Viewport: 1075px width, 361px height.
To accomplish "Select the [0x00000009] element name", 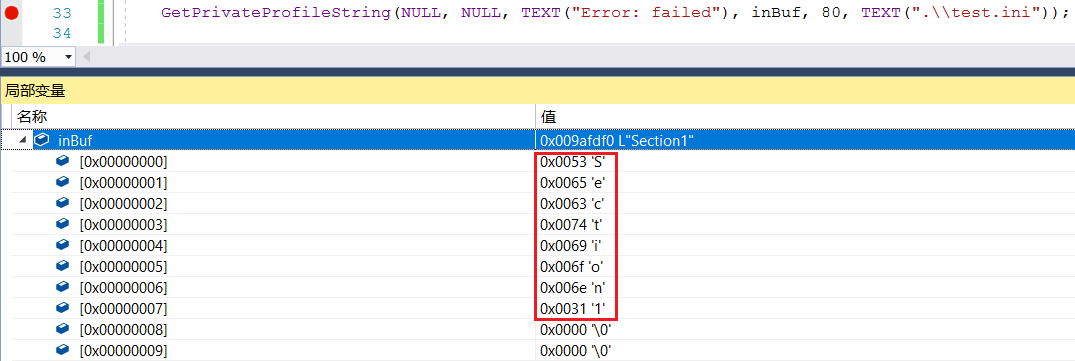I will 123,351.
